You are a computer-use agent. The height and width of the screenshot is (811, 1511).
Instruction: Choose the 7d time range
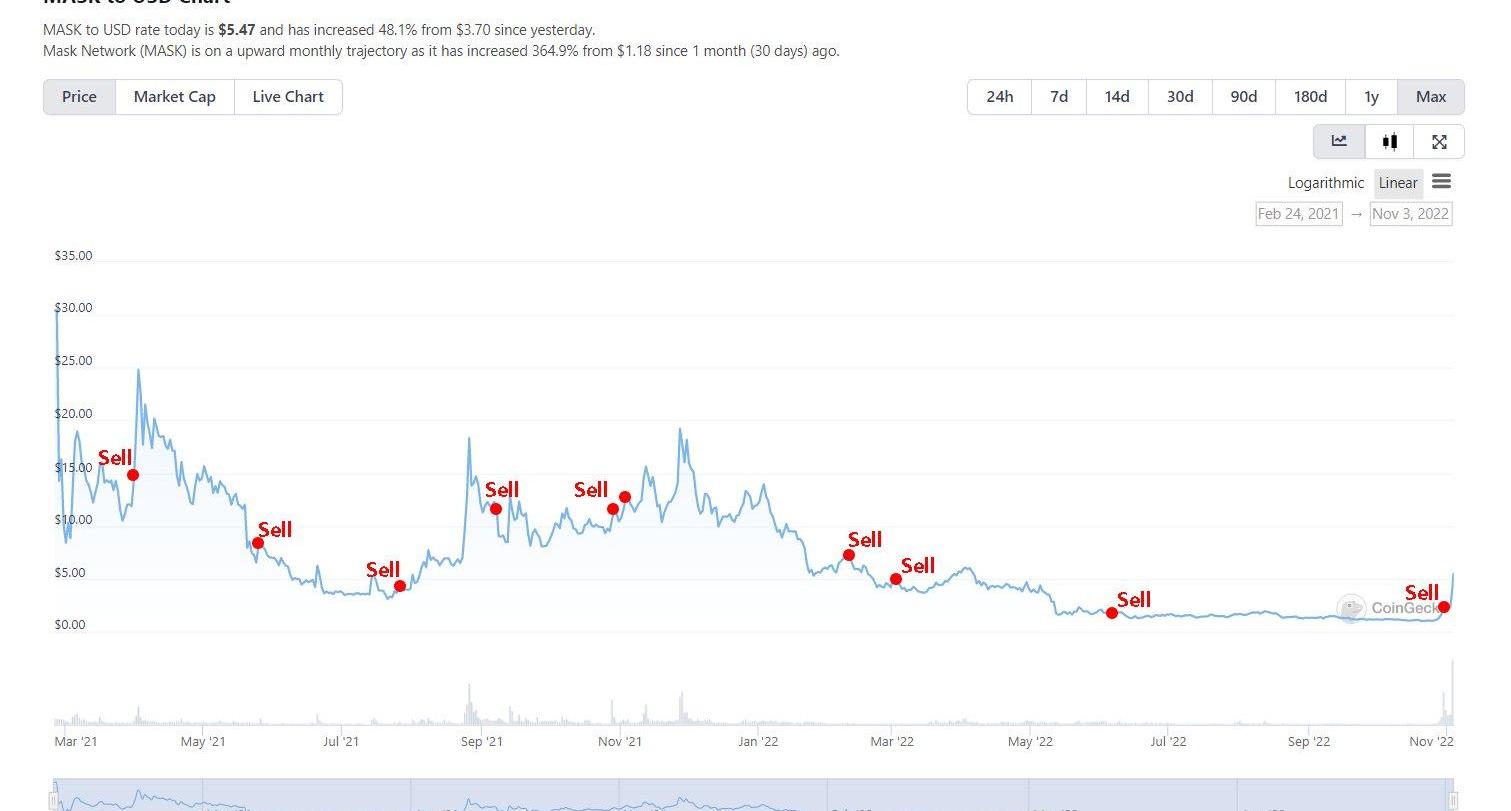[x=1059, y=97]
